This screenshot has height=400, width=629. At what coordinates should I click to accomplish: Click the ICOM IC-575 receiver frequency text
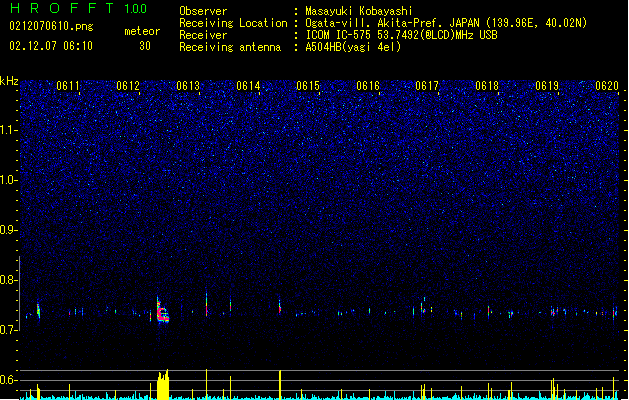coord(402,35)
